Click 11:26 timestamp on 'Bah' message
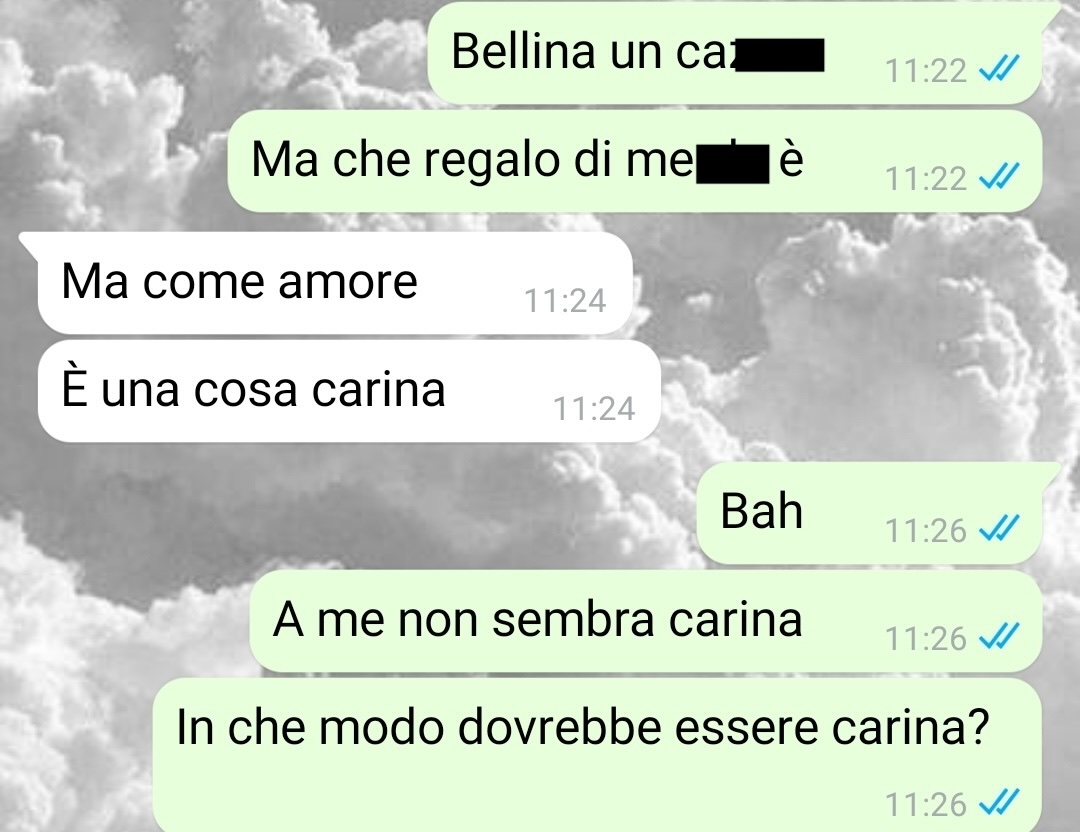The height and width of the screenshot is (832, 1080). click(926, 531)
